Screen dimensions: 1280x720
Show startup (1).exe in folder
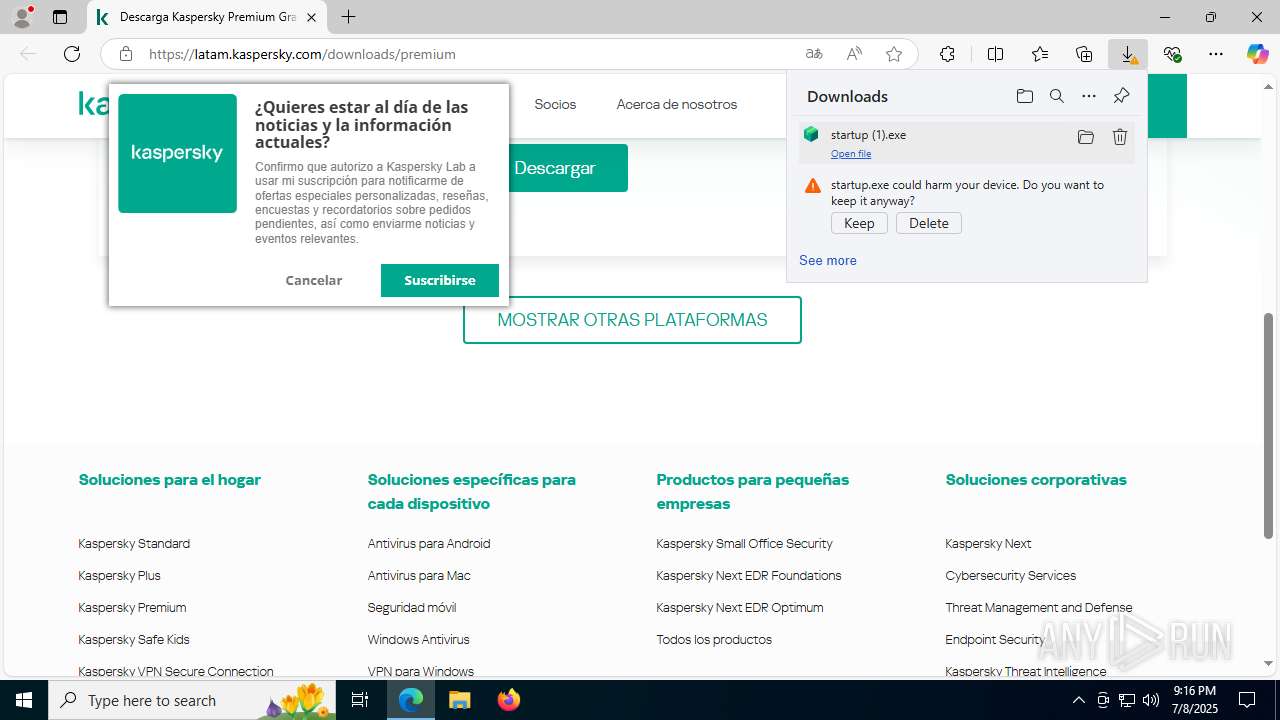point(1085,137)
